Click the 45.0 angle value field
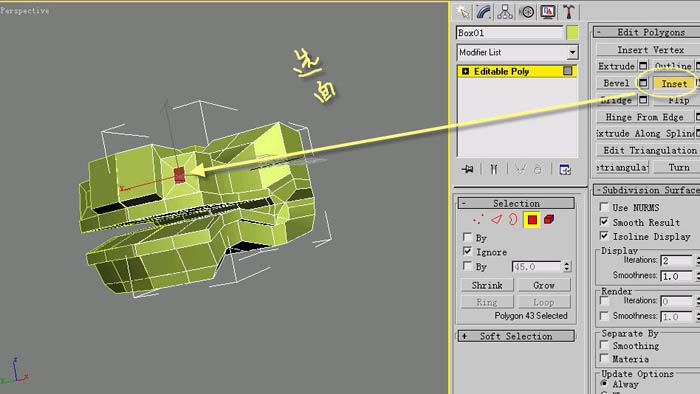 click(536, 267)
